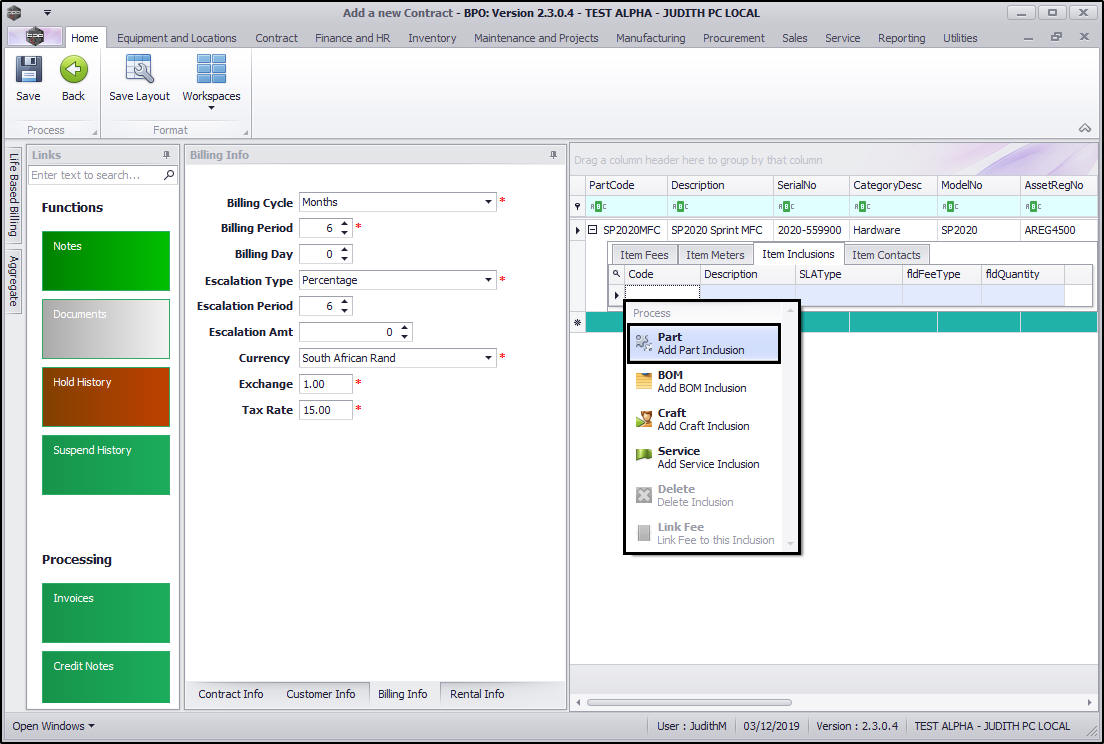Viewport: 1104px width, 744px height.
Task: Click the Links search text field
Action: [96, 175]
